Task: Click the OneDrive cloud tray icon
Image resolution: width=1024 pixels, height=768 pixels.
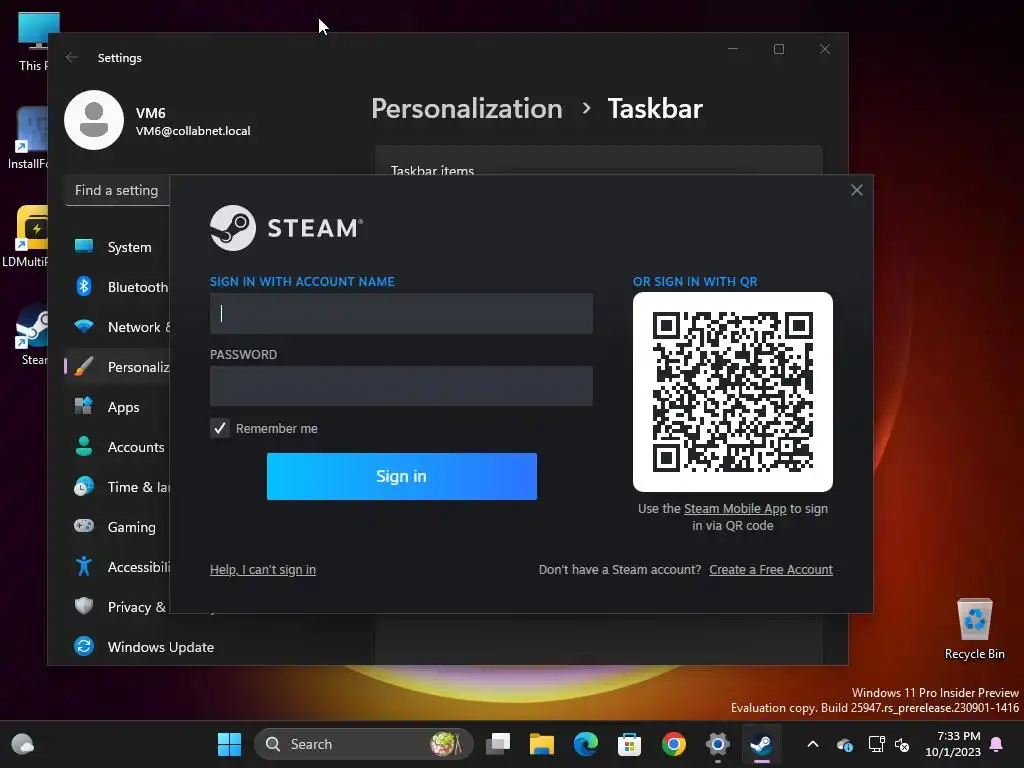Action: click(844, 744)
